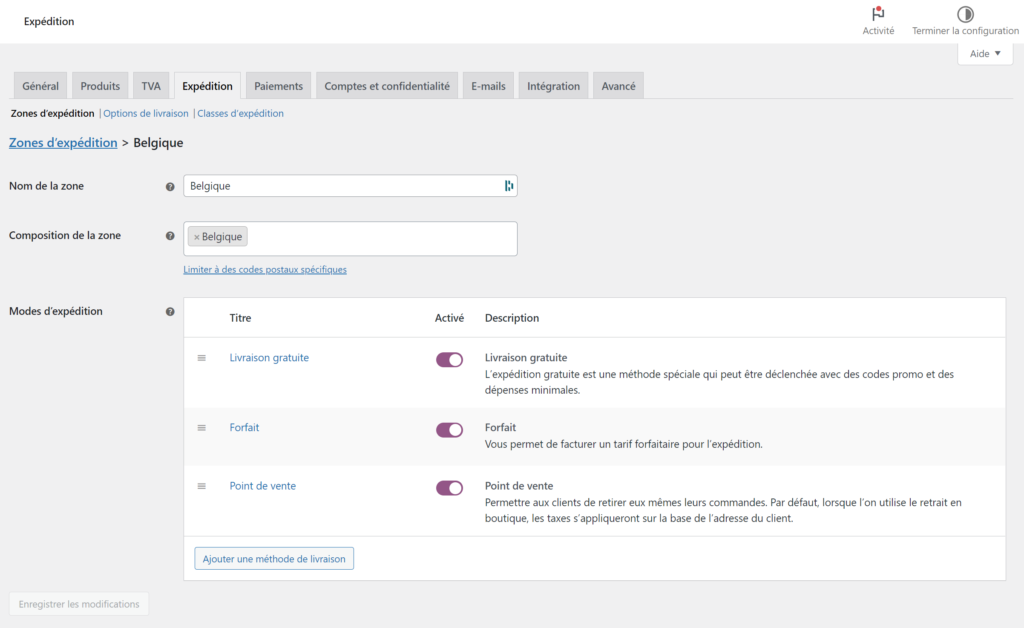The image size is (1024, 628).
Task: Open the Activité flag icon
Action: click(x=878, y=14)
